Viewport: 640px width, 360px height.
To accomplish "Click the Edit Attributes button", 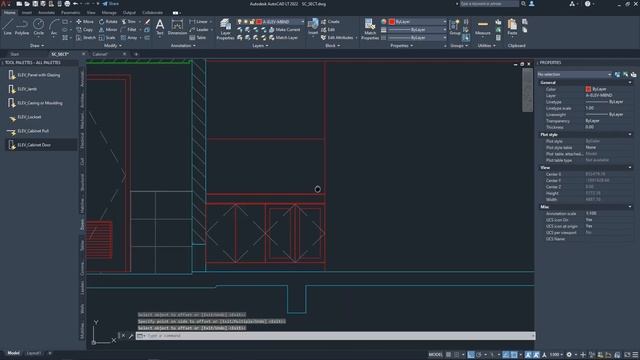I will 337,38.
